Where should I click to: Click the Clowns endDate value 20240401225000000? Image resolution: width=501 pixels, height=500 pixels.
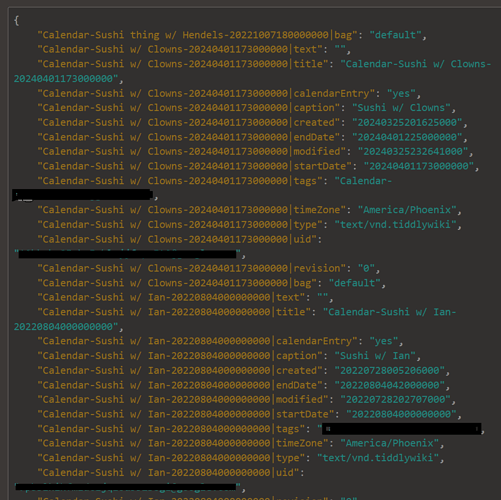(407, 137)
